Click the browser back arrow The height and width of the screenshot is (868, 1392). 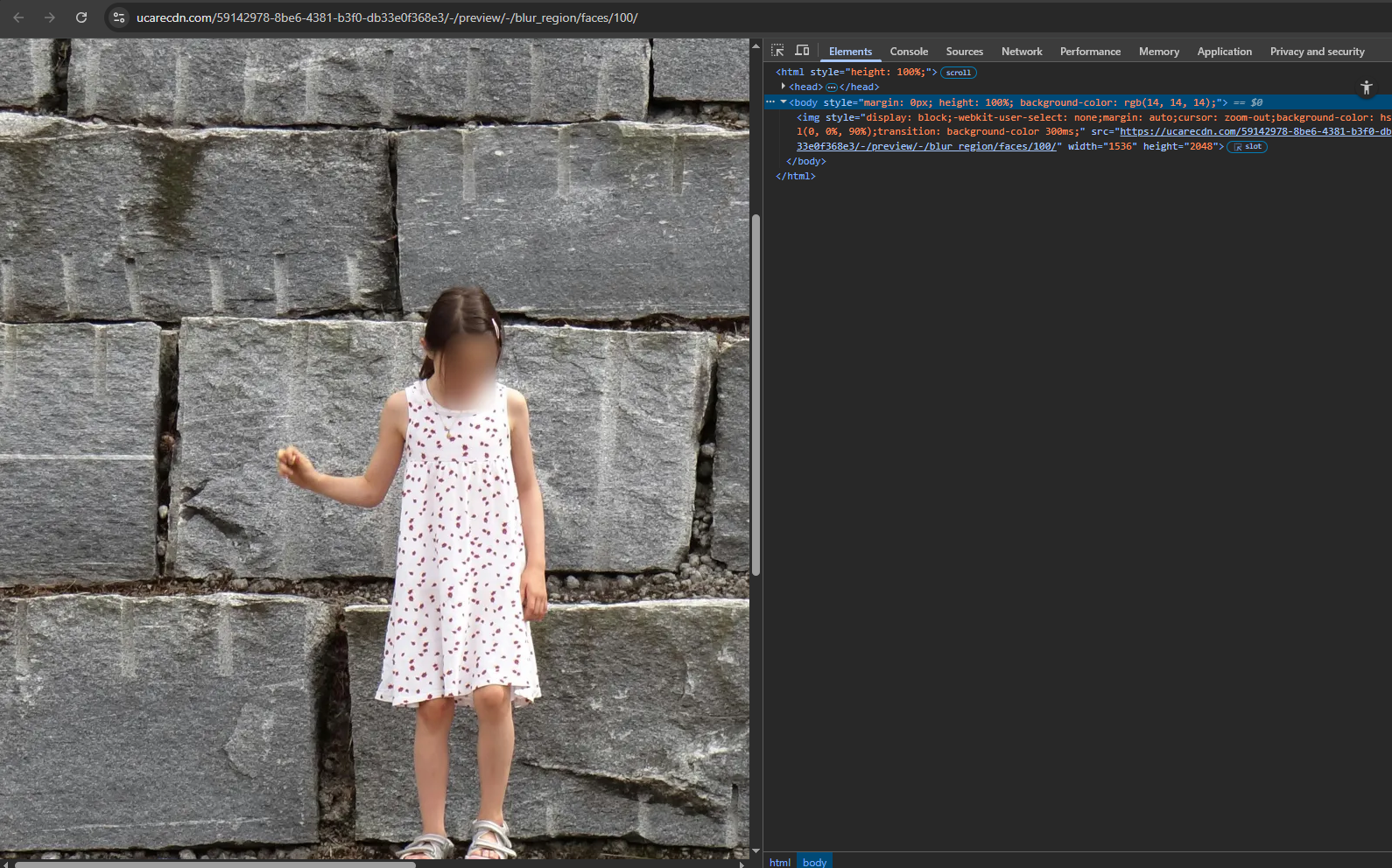point(18,17)
